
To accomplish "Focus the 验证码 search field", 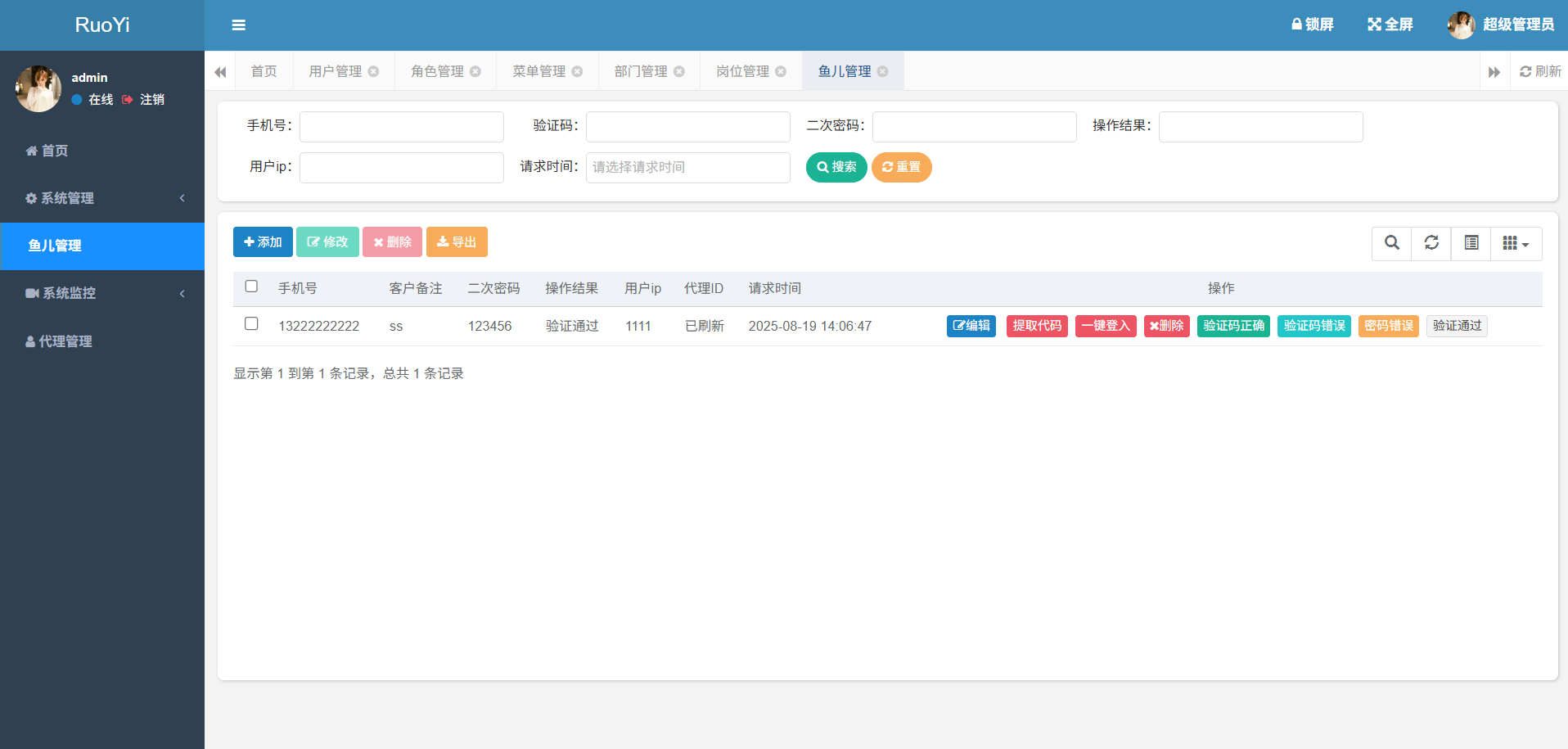I will [688, 127].
